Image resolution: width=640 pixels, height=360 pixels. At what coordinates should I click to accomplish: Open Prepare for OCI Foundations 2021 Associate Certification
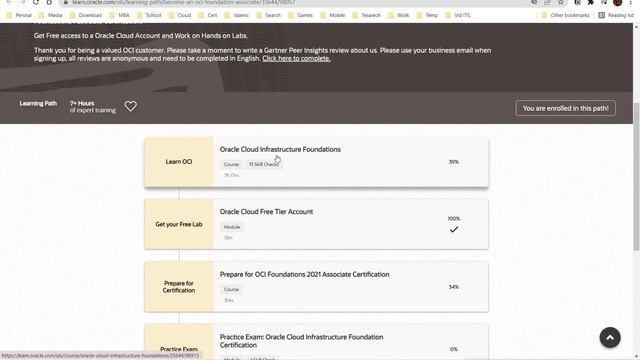tap(304, 274)
